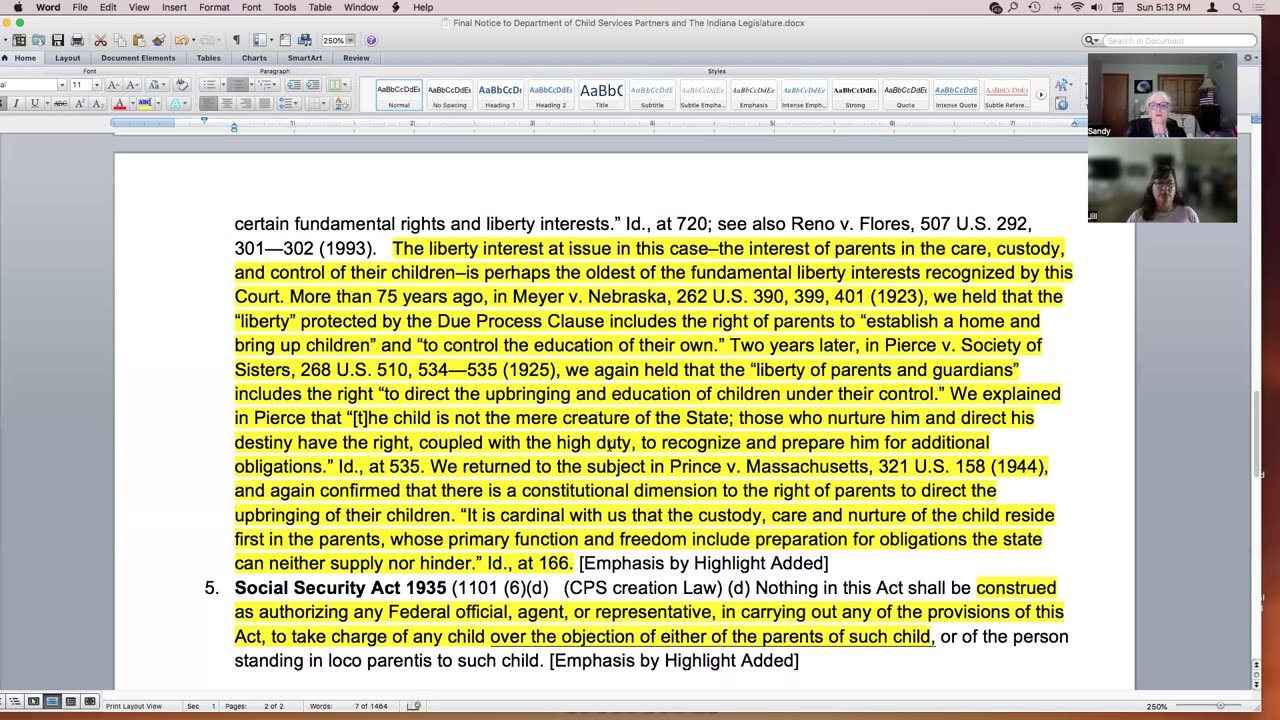Image resolution: width=1280 pixels, height=720 pixels.
Task: Save document with the floppy disk icon
Action: point(58,40)
